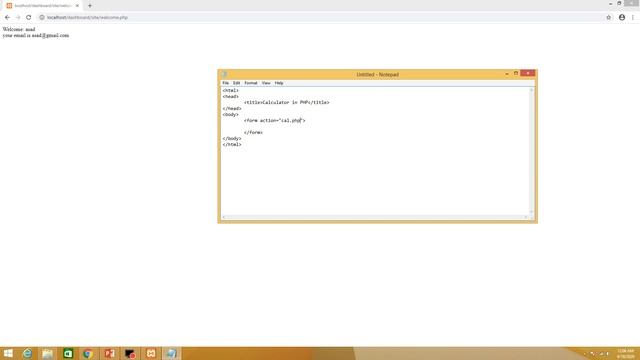
Task: Click Notepad horizontal scrollbar right arrow
Action: (x=525, y=217)
